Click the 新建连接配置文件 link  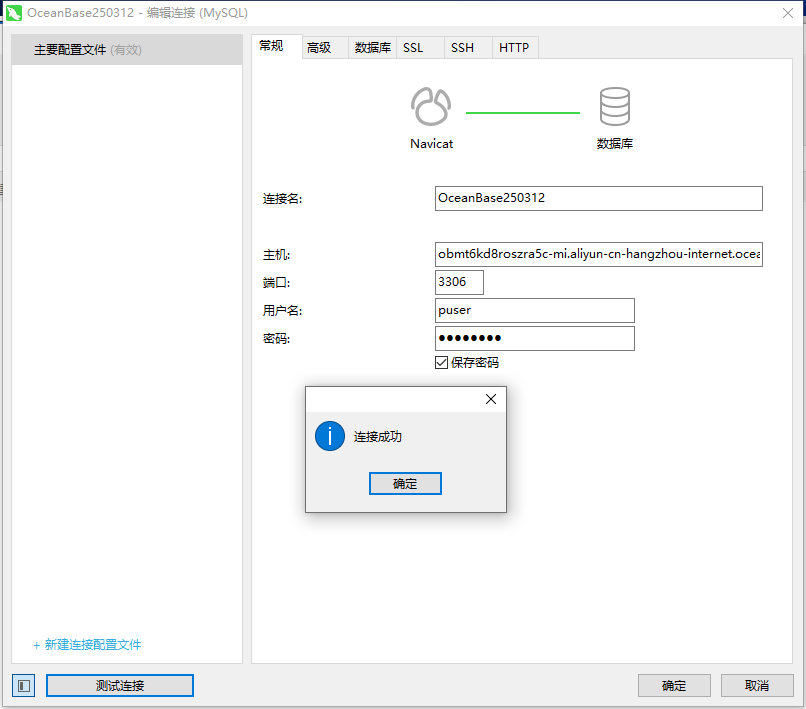[87, 645]
